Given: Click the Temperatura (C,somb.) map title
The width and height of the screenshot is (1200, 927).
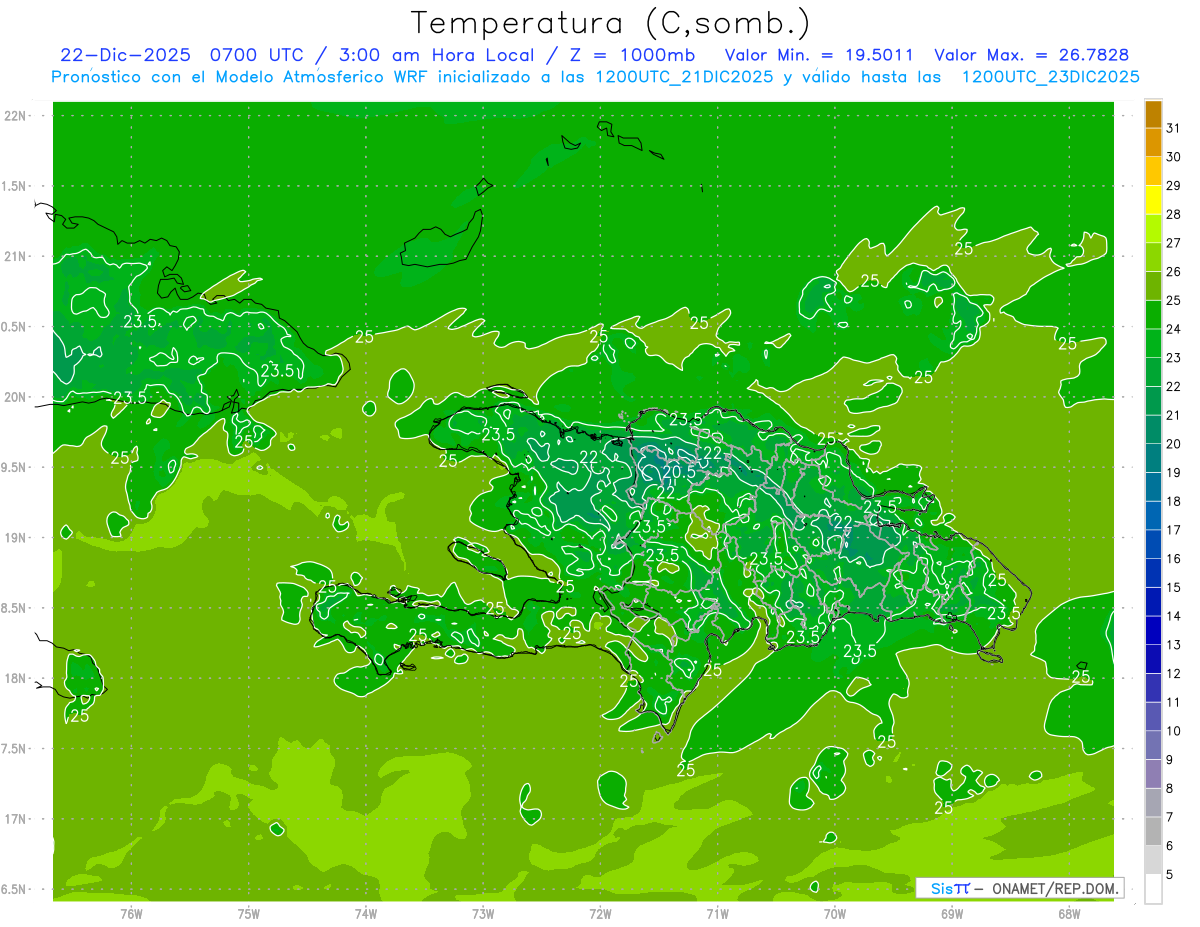Looking at the screenshot, I should tap(610, 23).
